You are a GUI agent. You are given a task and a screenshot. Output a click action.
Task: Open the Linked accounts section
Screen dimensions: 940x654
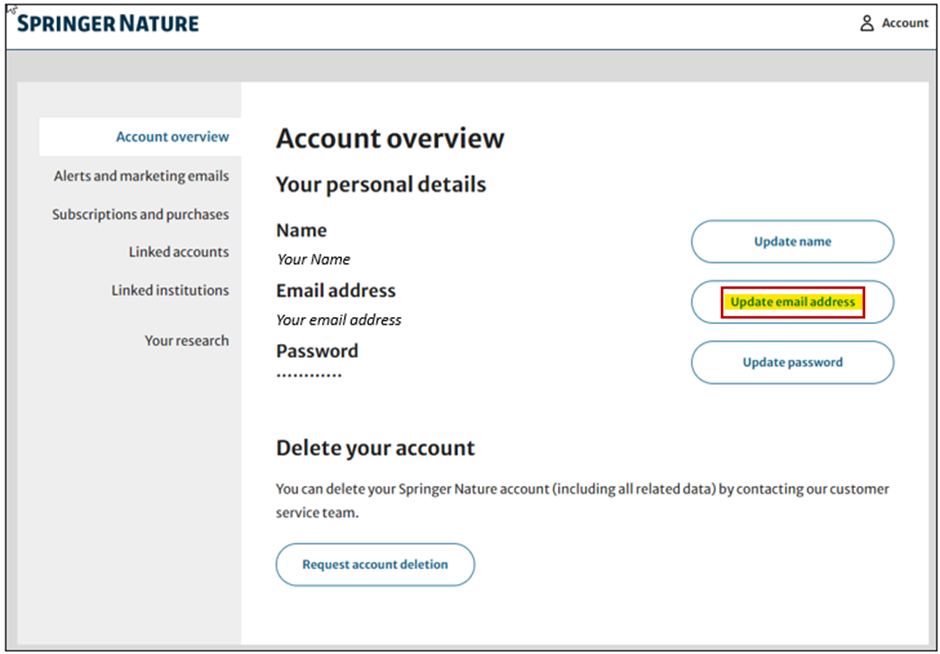(x=178, y=252)
